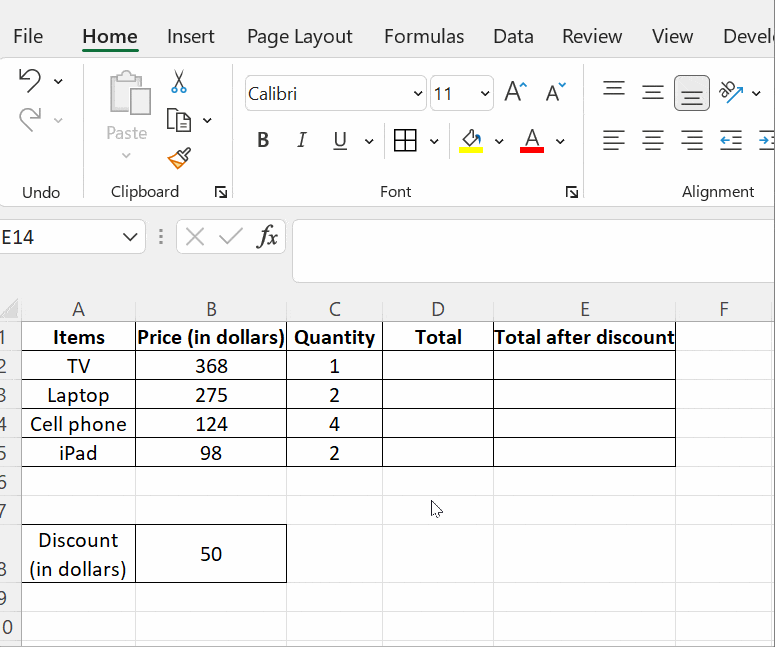Select the Total after discount header cell

(585, 337)
